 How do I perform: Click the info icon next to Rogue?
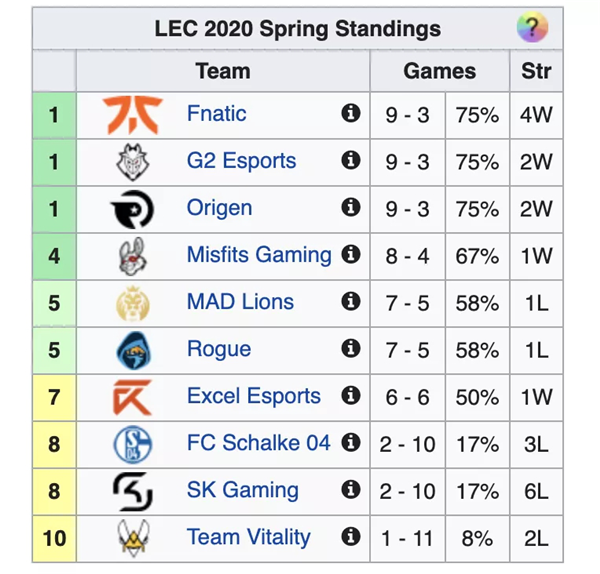click(351, 348)
